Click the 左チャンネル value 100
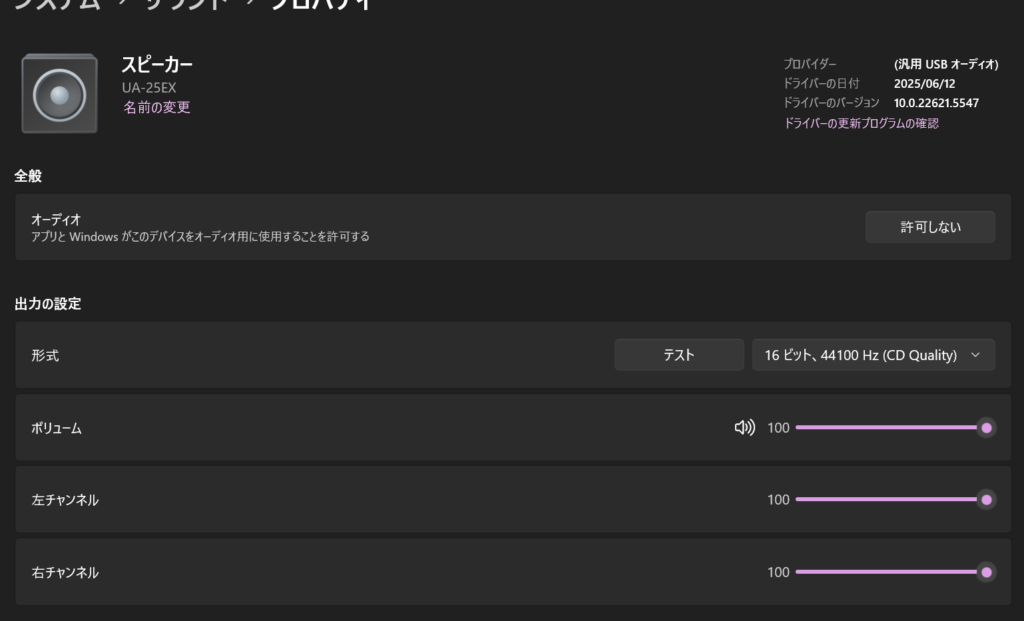The image size is (1024, 621). (x=778, y=500)
